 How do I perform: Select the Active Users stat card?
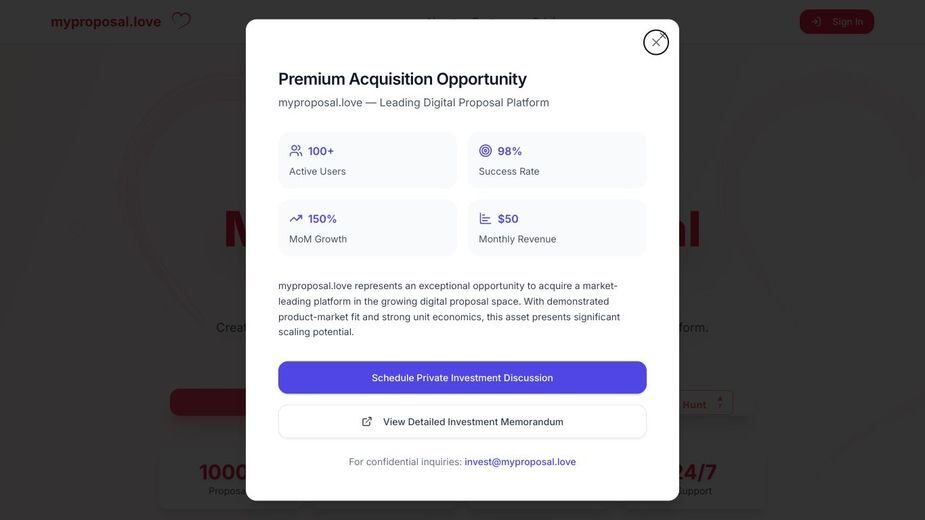[x=367, y=160]
